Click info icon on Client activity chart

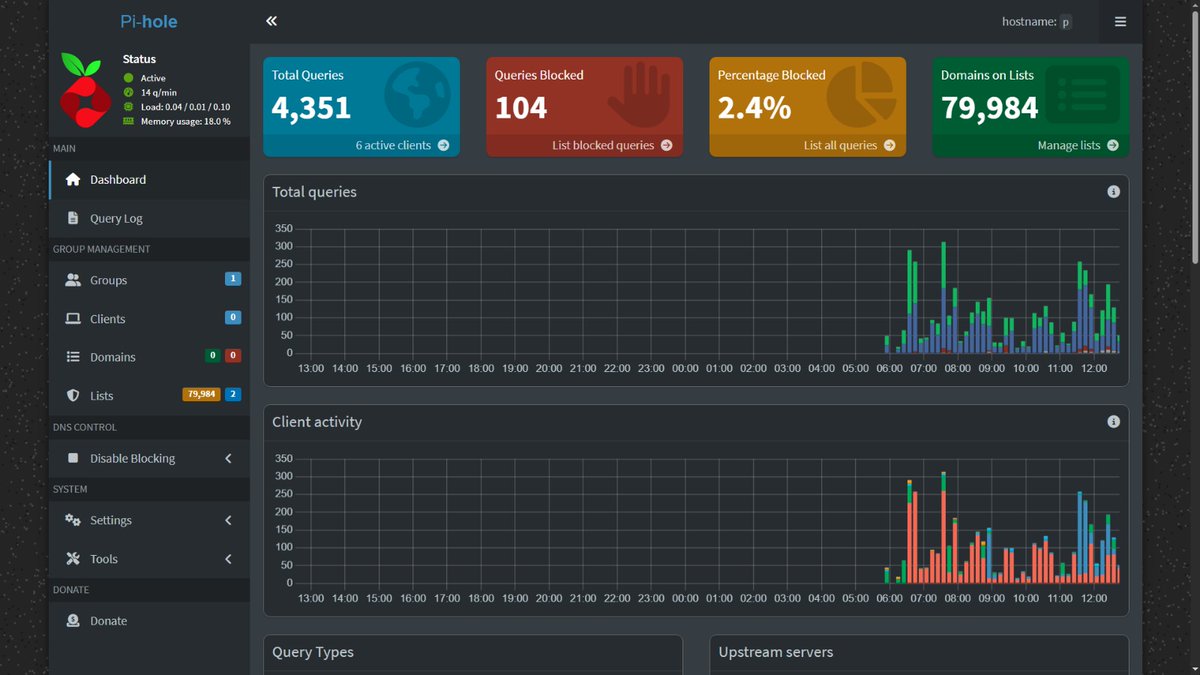click(x=1113, y=422)
